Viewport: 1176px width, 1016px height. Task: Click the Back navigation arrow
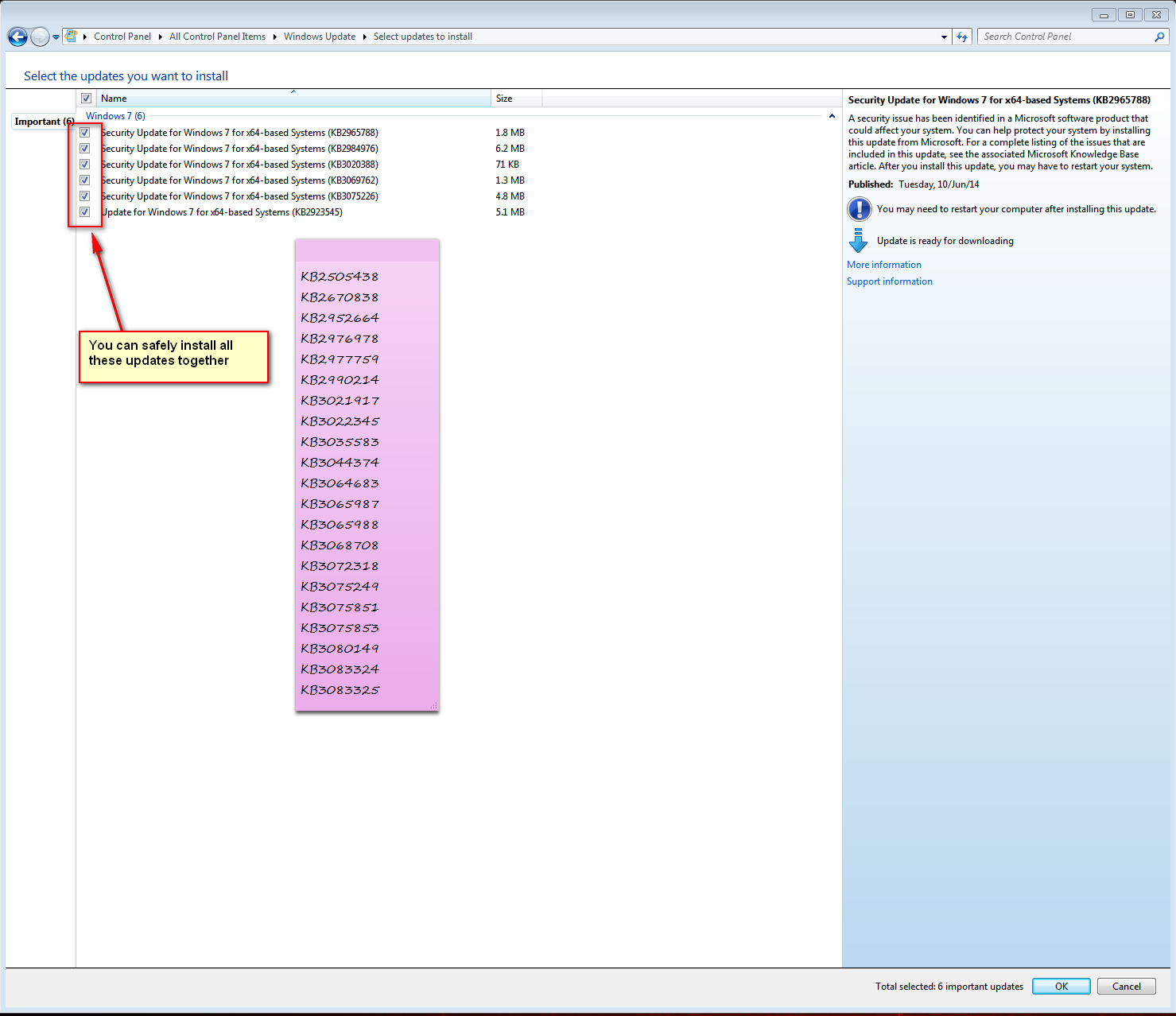[x=17, y=37]
